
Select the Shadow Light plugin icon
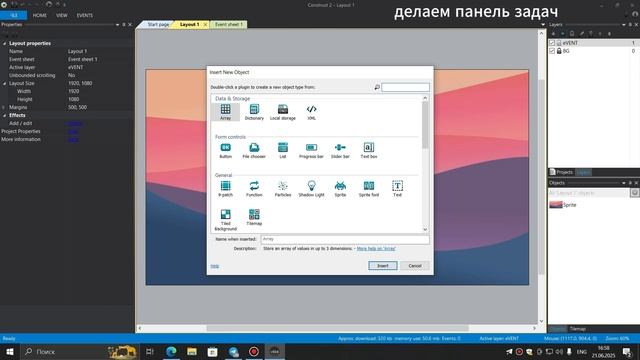coord(311,186)
